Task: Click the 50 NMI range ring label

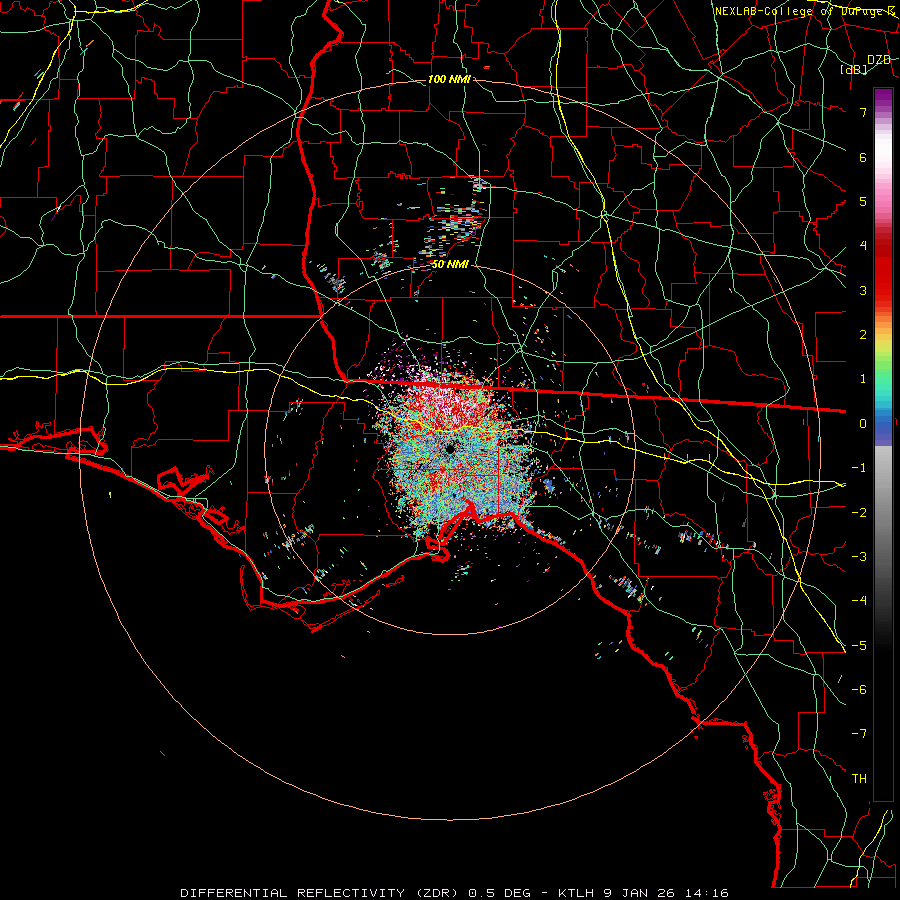Action: [450, 265]
